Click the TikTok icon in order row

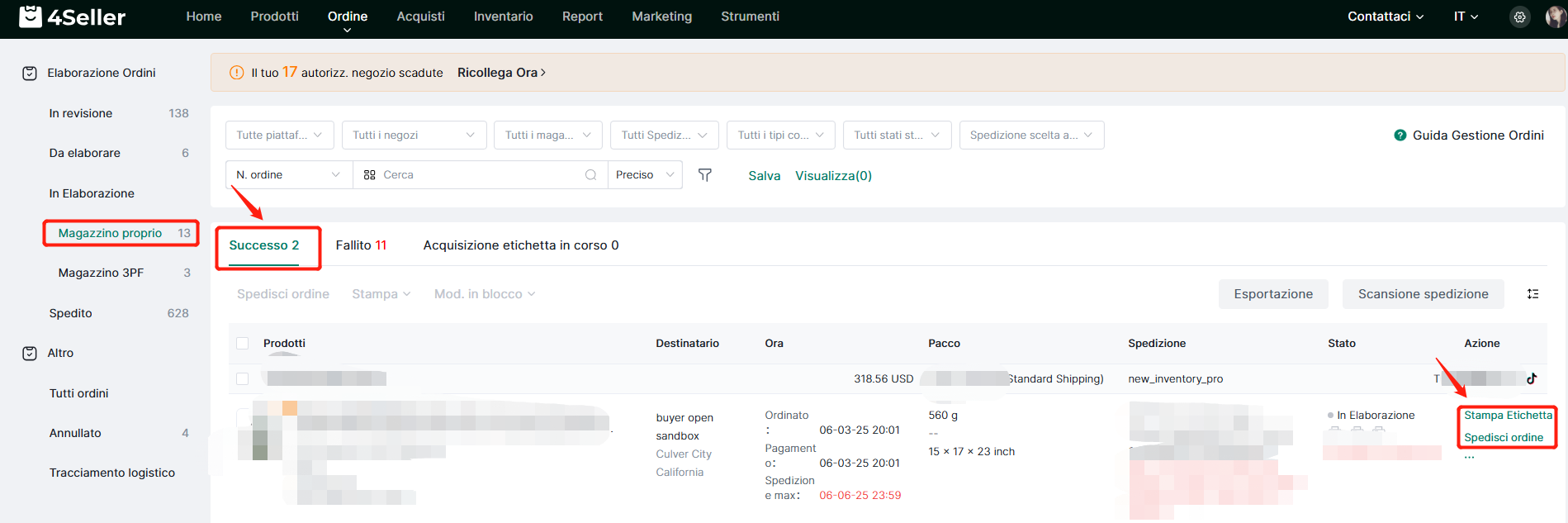pyautogui.click(x=1532, y=378)
